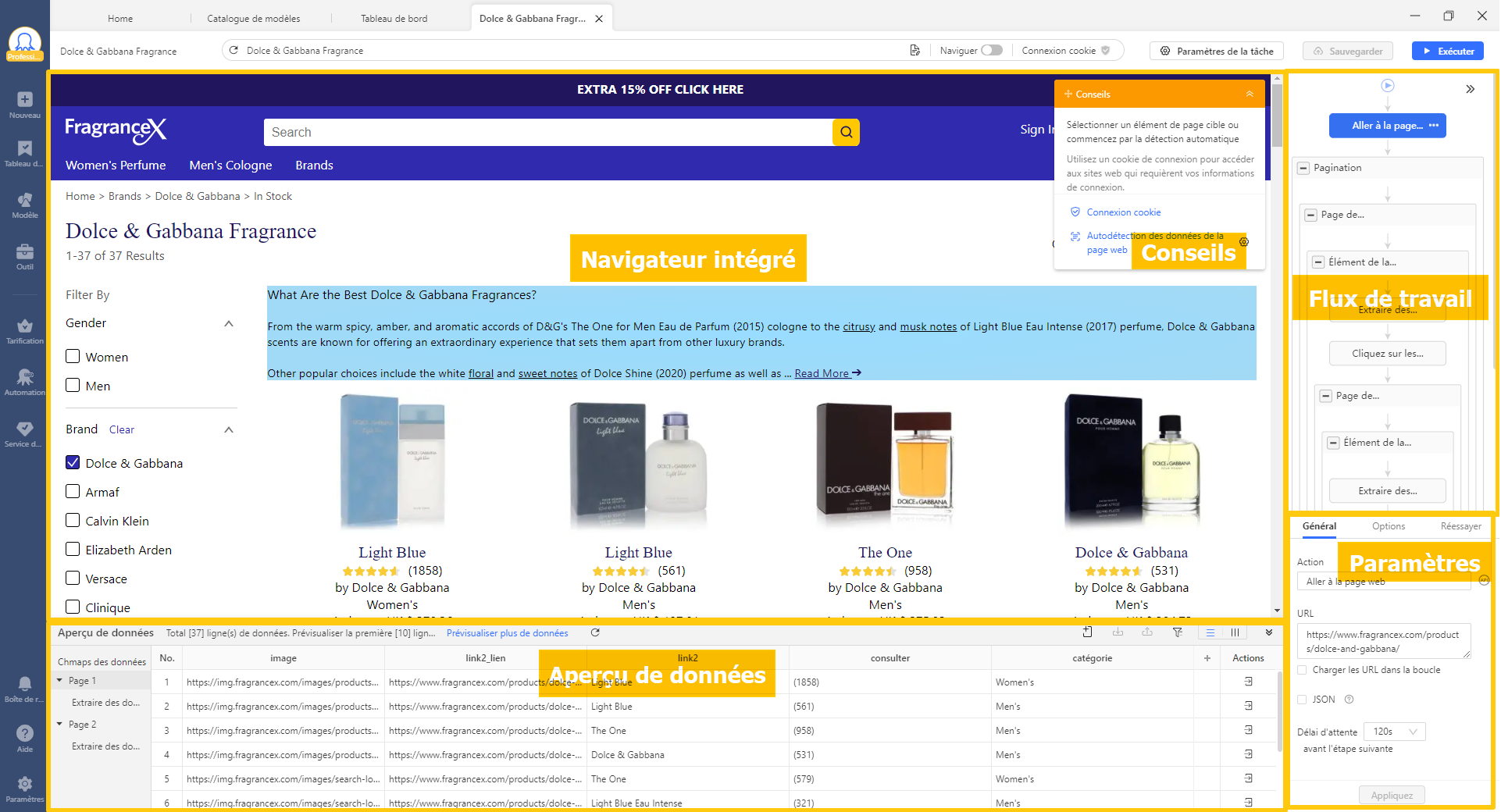Refresh the data preview with the circular arrow

595,633
